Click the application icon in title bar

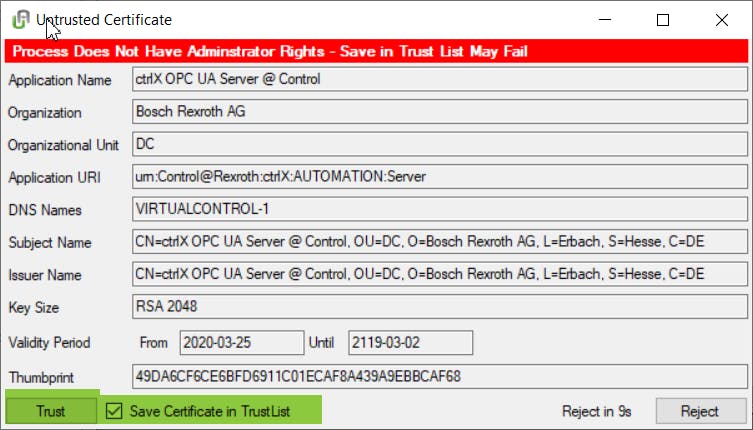click(21, 20)
